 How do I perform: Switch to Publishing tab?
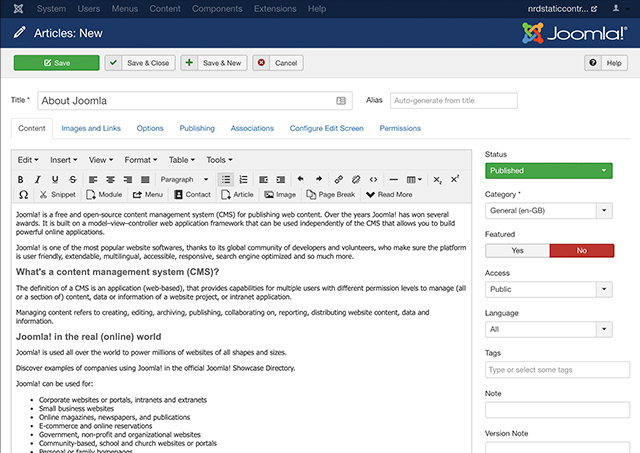coord(197,128)
